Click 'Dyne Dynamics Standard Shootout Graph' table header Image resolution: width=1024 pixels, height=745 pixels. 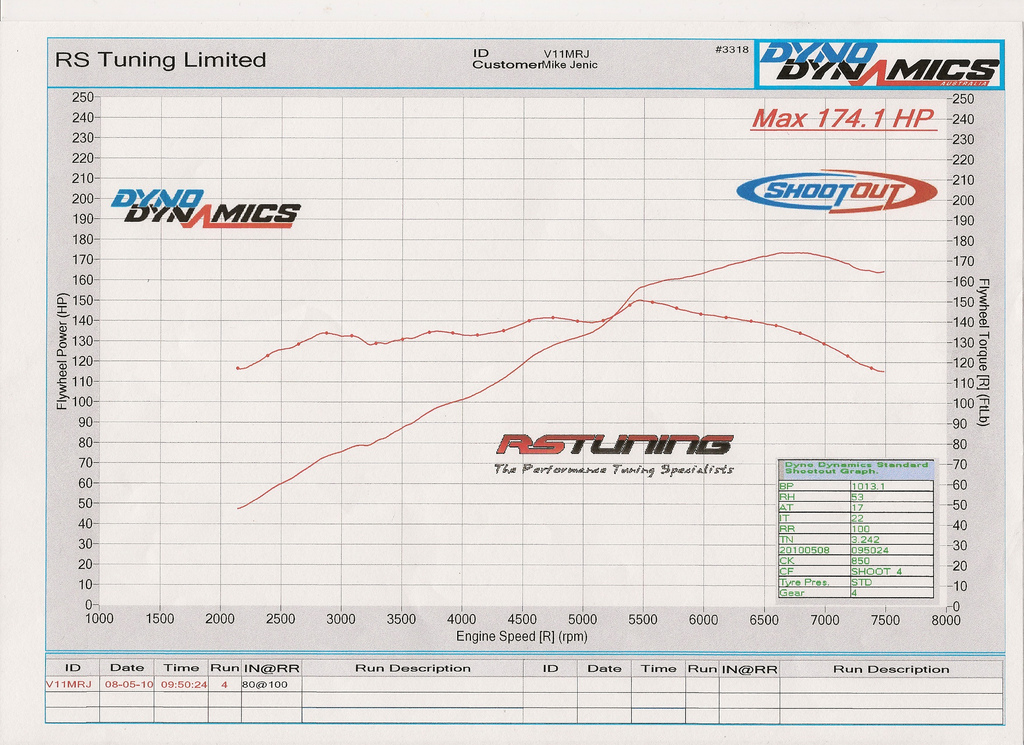pos(855,468)
